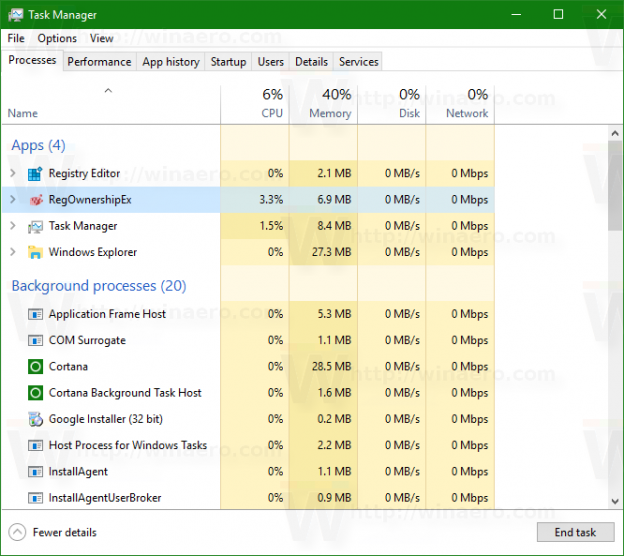Expand the Task Manager process group
Screen dimensions: 624x556
tap(13, 226)
